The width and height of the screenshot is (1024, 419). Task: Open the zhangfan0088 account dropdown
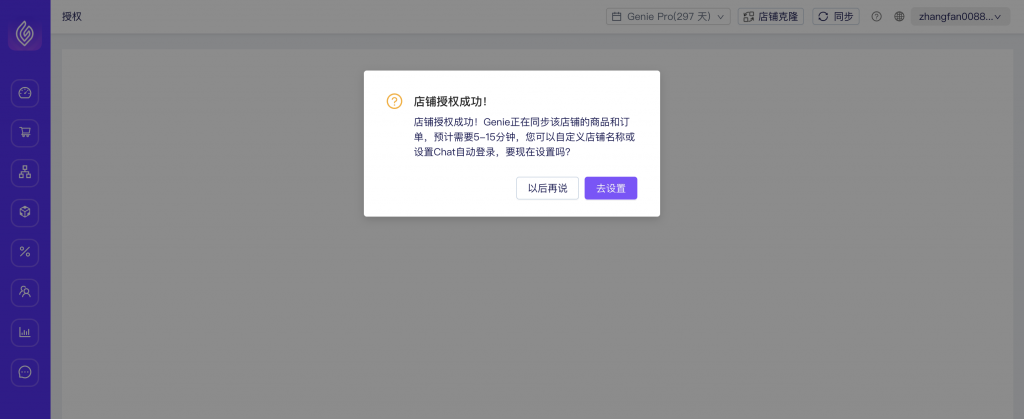(x=961, y=16)
